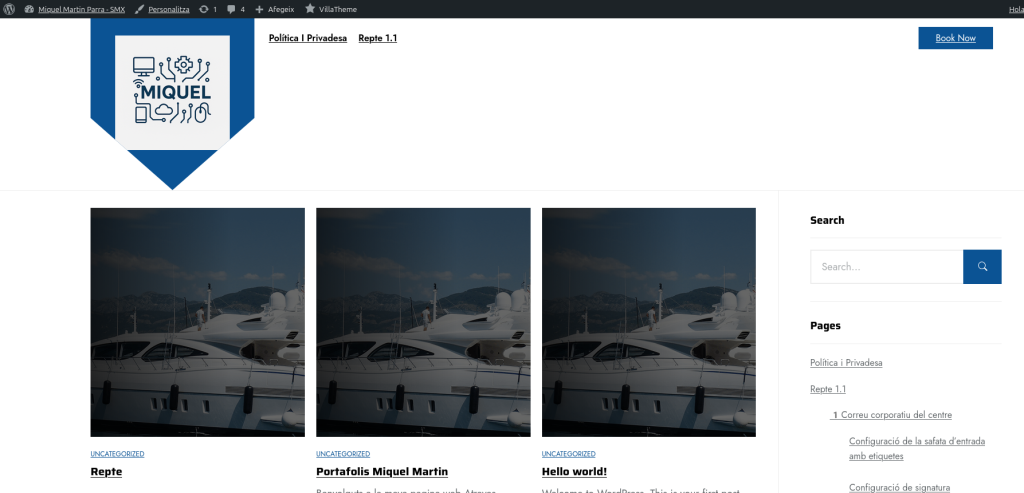Click the Personalitza paintbrush icon
The width and height of the screenshot is (1024, 493).
140,9
